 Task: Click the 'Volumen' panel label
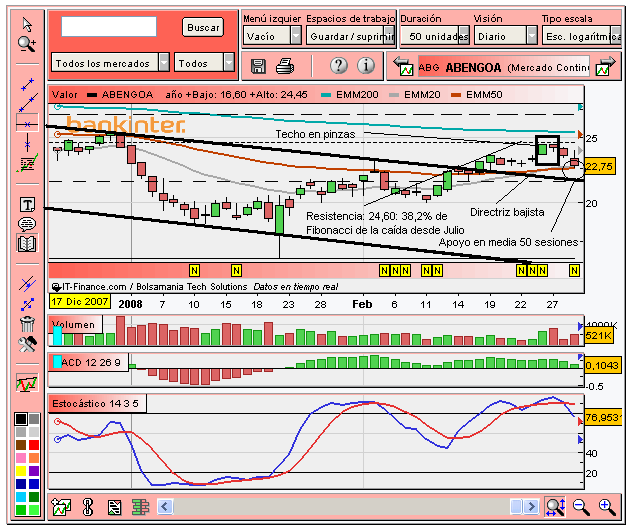click(x=73, y=324)
